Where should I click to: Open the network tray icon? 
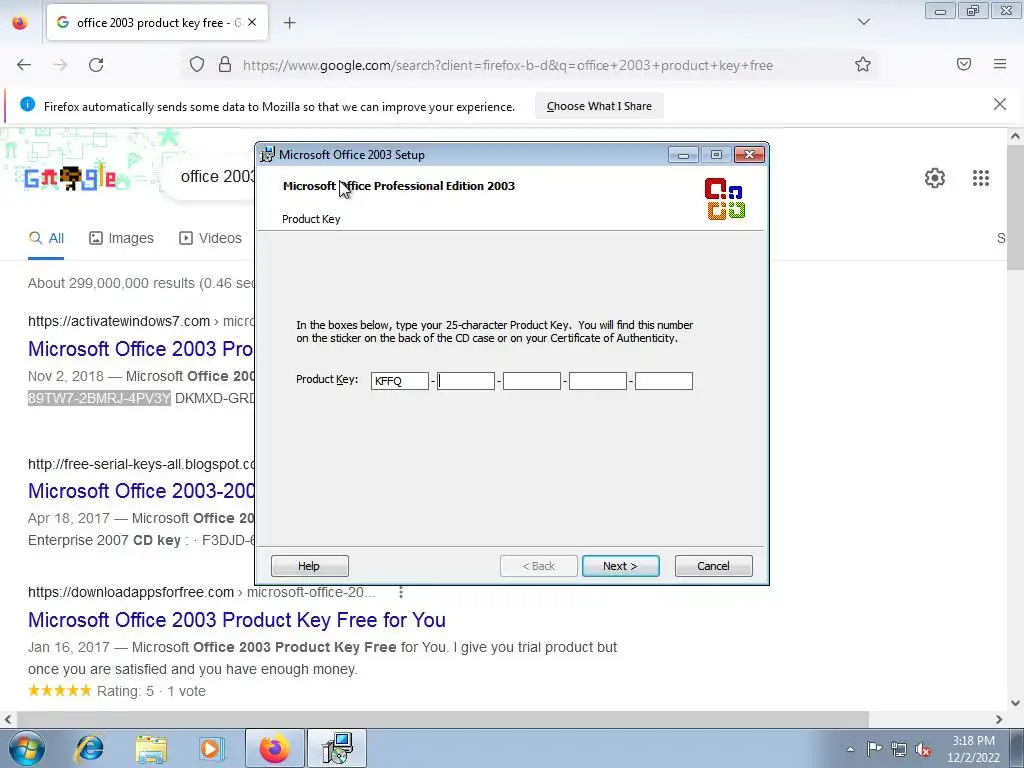click(899, 749)
